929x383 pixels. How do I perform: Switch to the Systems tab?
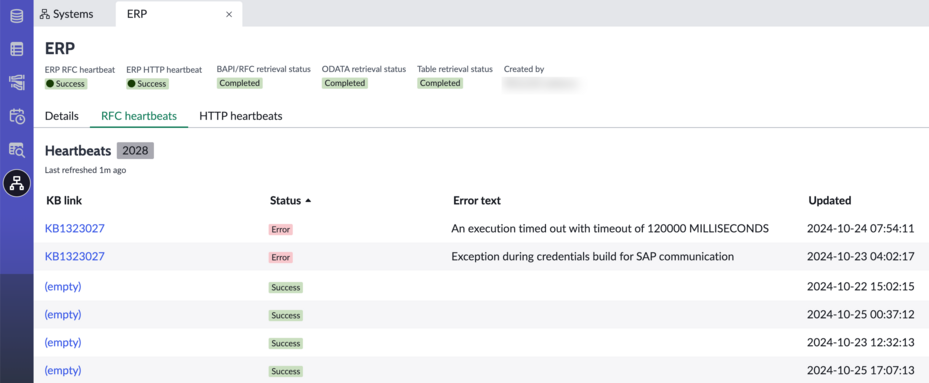tap(66, 14)
